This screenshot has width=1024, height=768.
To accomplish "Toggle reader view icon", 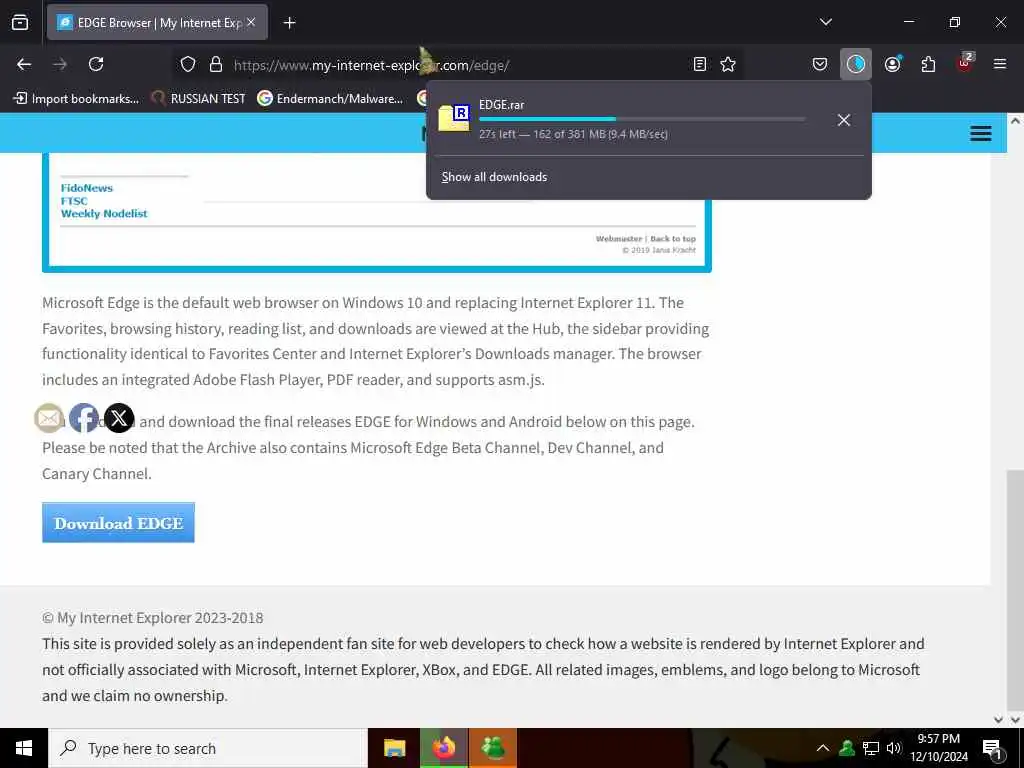I will (x=699, y=64).
